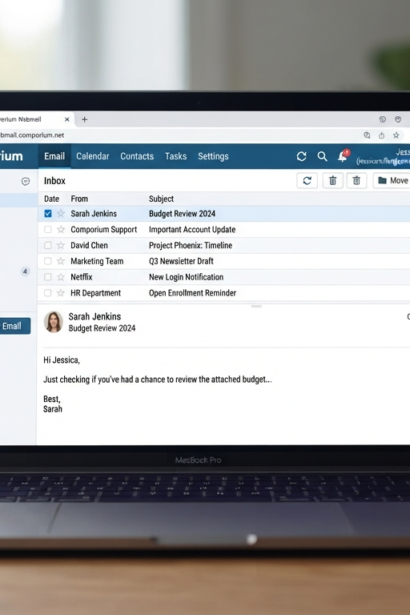
Task: Click sender name Netflix in list
Action: [81, 277]
